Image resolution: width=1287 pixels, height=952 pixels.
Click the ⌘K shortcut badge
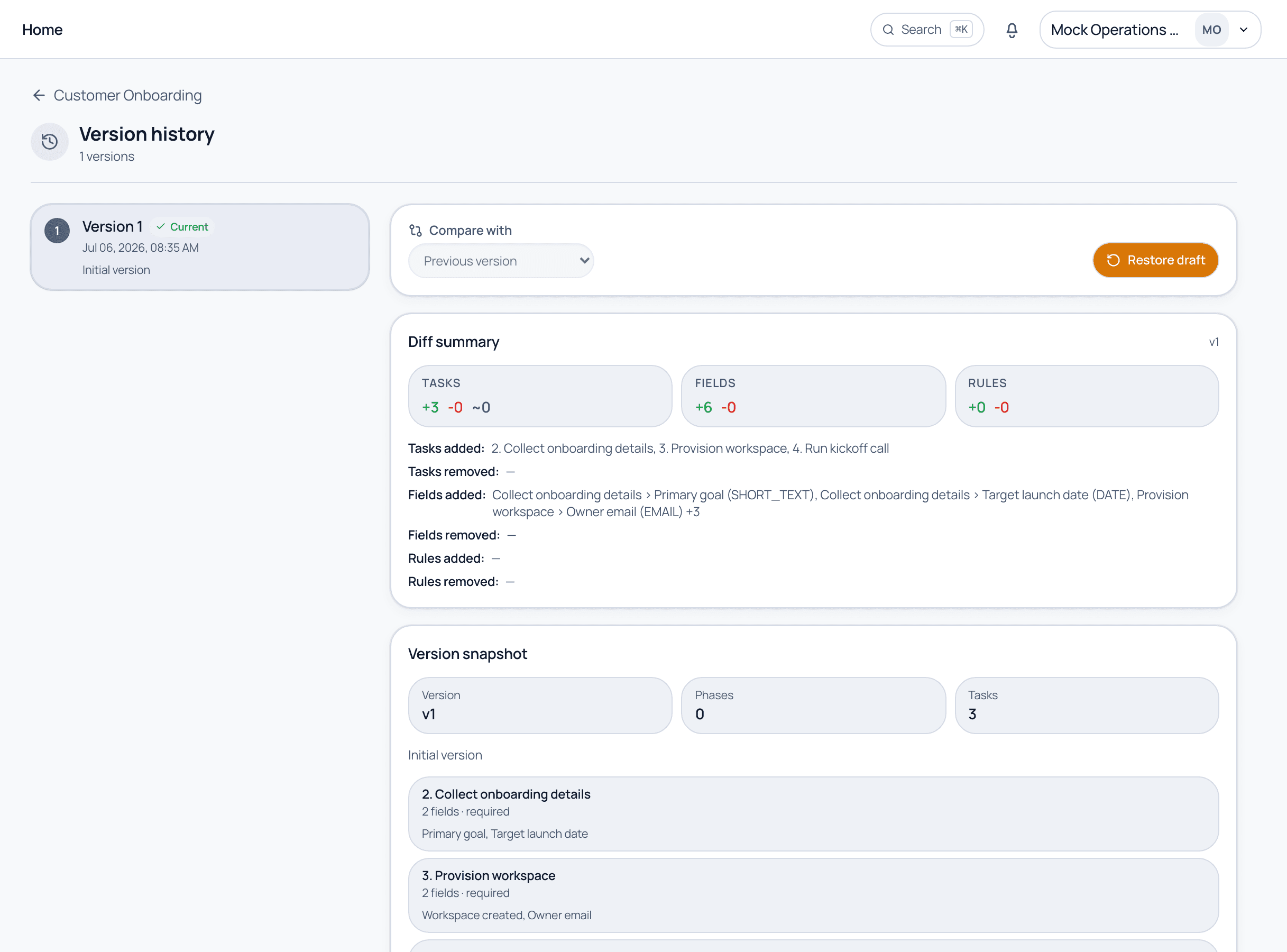pos(961,30)
